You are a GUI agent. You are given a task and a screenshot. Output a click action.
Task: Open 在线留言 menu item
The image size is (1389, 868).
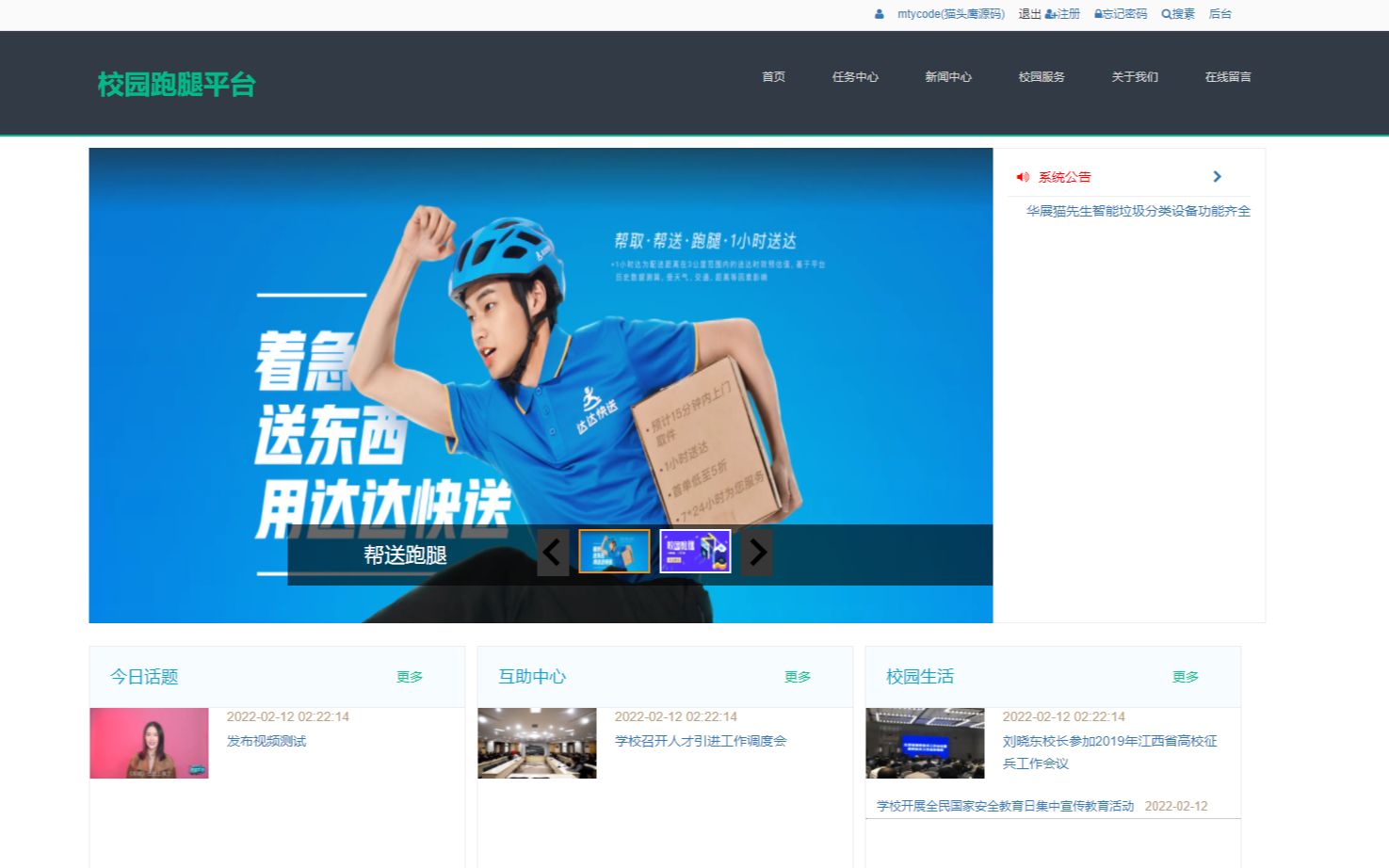[x=1228, y=77]
